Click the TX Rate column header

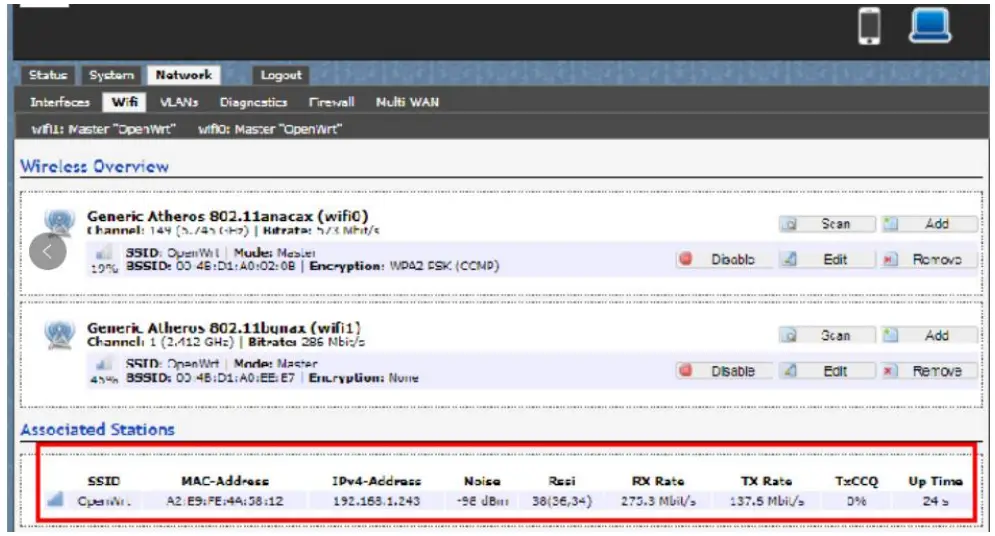point(767,481)
